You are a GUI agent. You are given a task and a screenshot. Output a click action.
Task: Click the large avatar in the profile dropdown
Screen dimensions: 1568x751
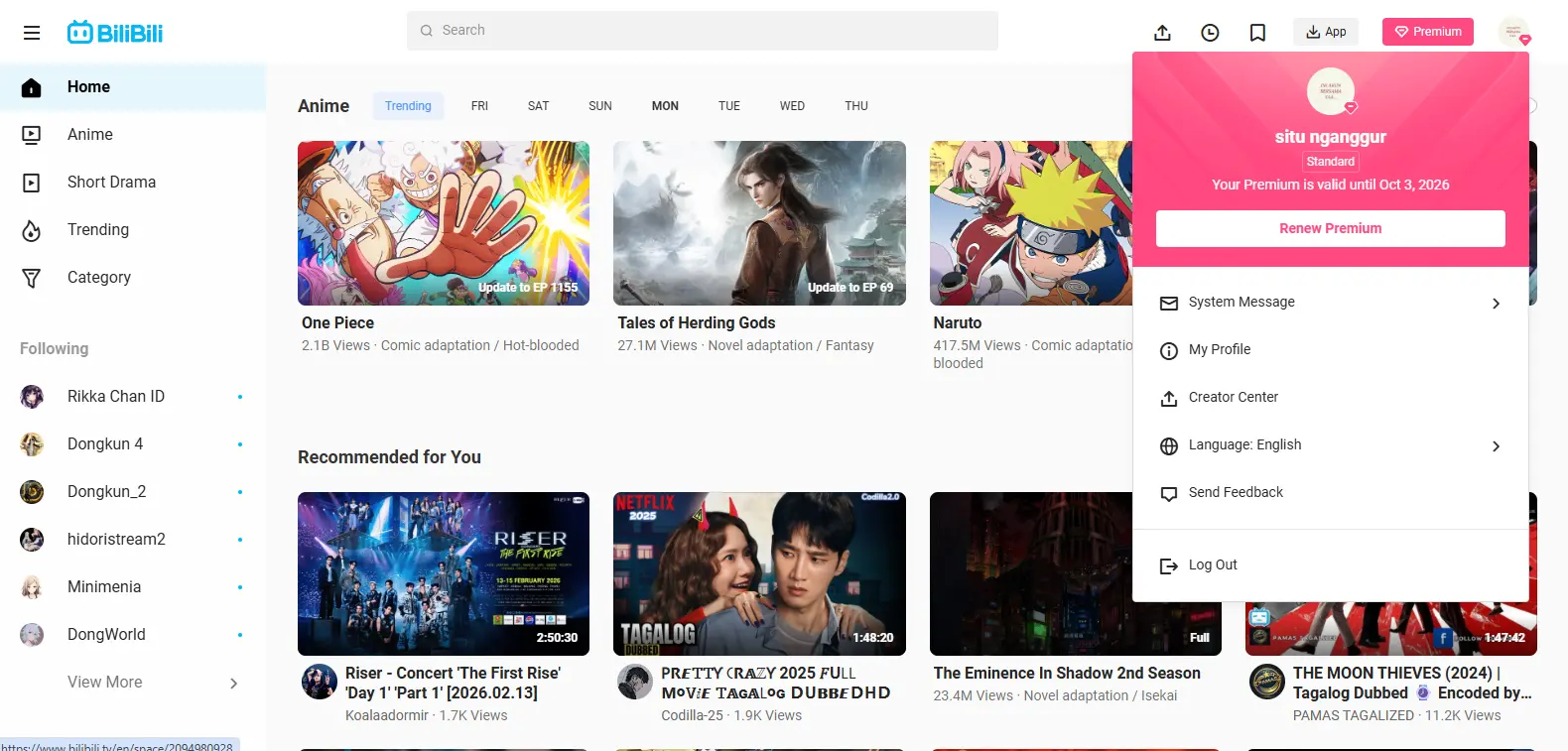click(1331, 91)
